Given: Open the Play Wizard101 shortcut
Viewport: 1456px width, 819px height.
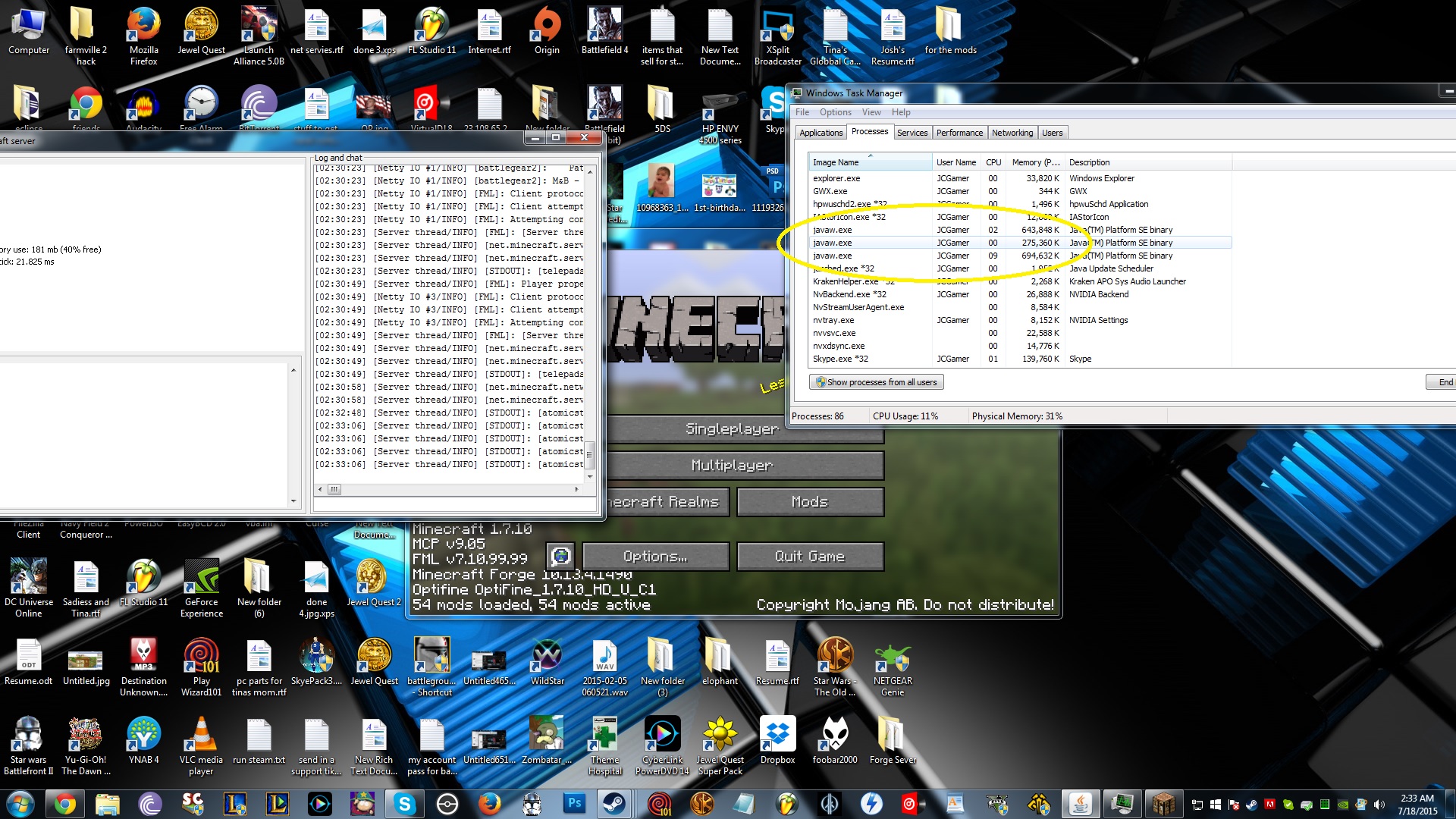Looking at the screenshot, I should click(202, 667).
